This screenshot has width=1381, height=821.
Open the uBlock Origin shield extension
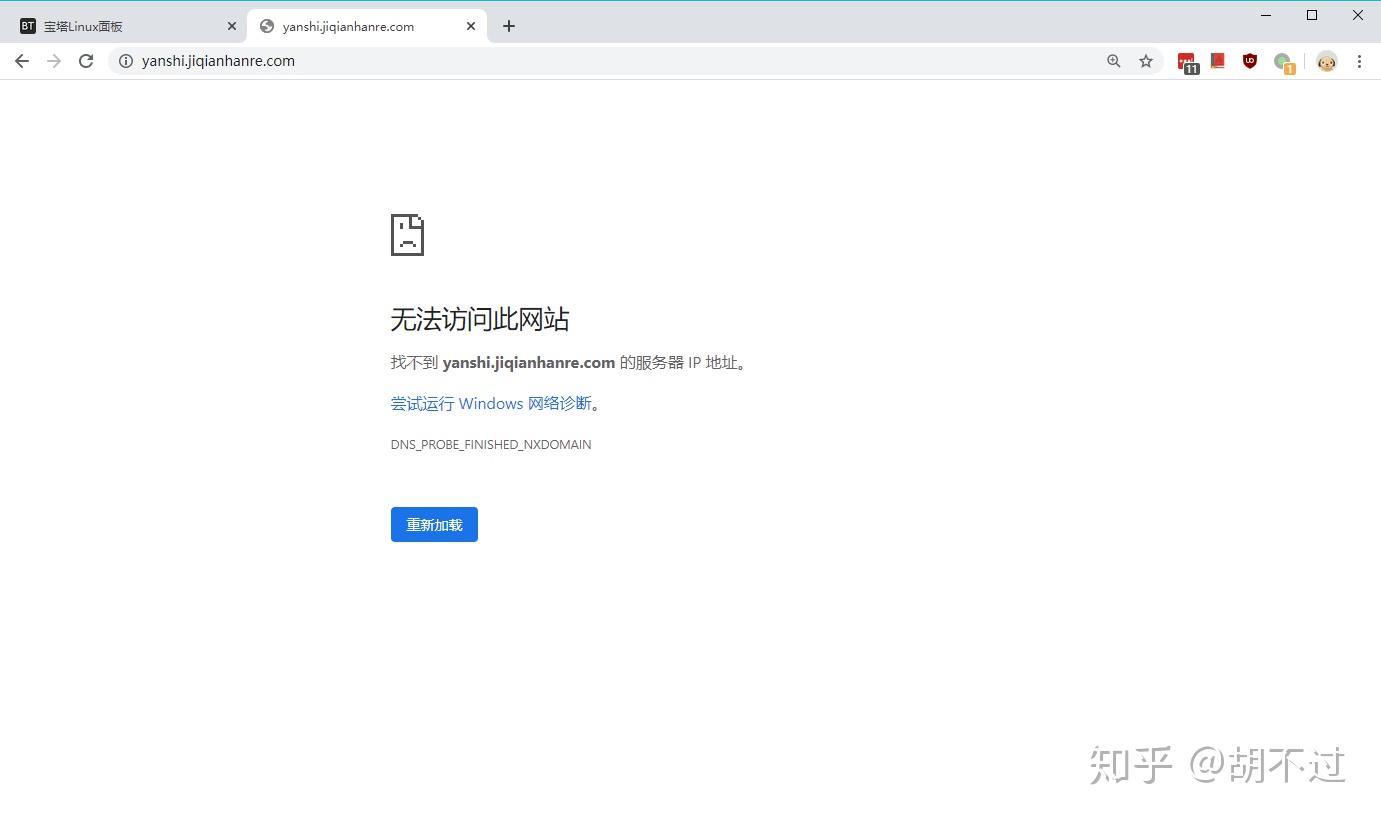1250,61
